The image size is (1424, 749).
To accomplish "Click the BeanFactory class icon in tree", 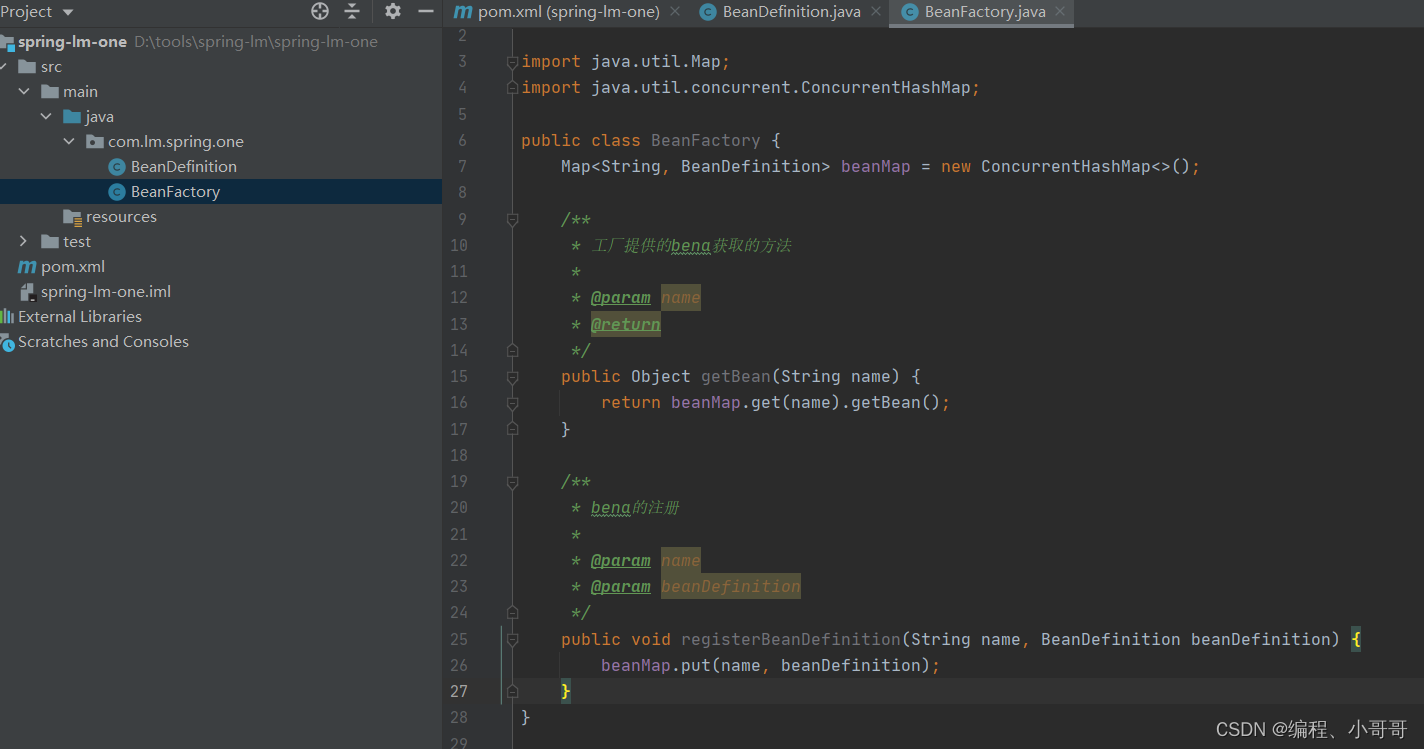I will coord(117,191).
